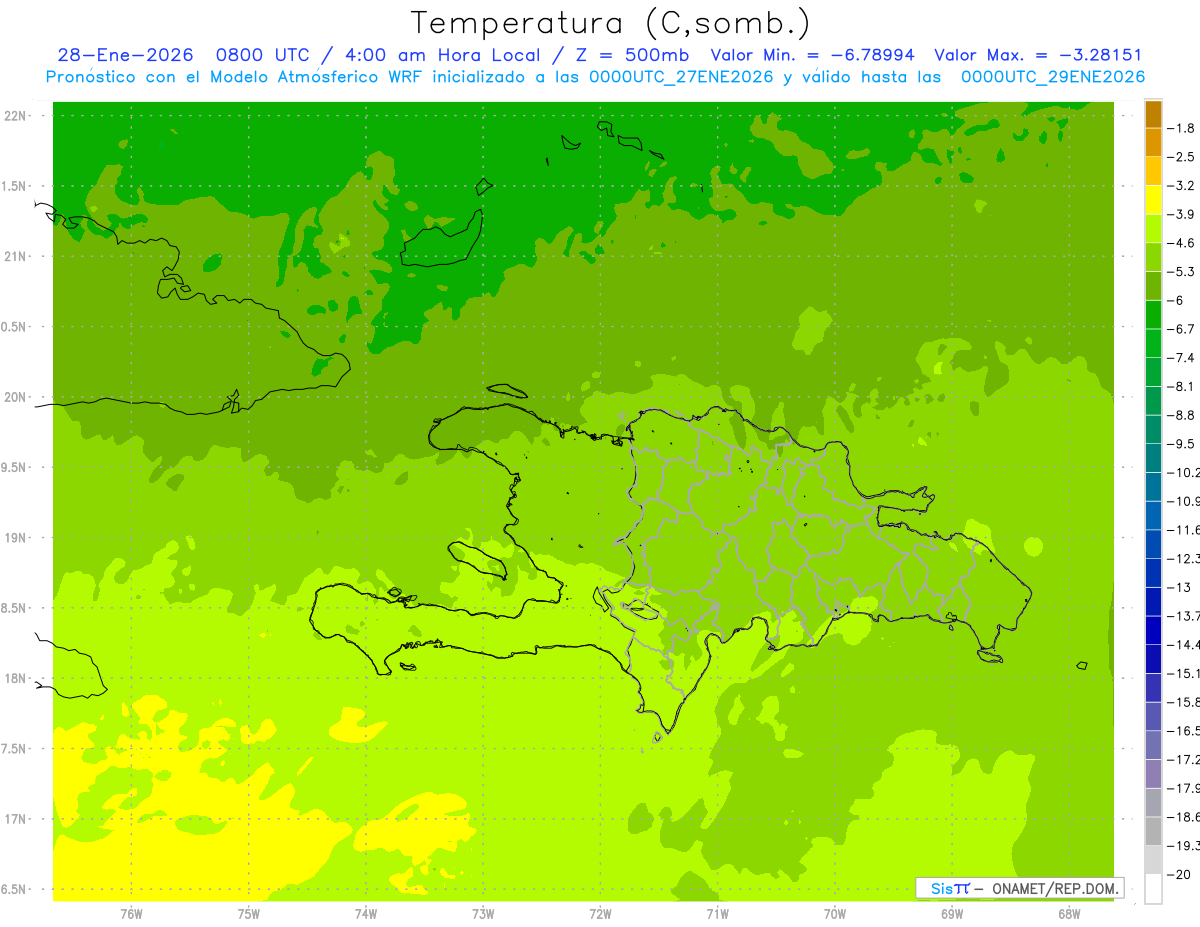Click the "-9.5" colorbar label
The image size is (1200, 927).
pyautogui.click(x=1182, y=444)
